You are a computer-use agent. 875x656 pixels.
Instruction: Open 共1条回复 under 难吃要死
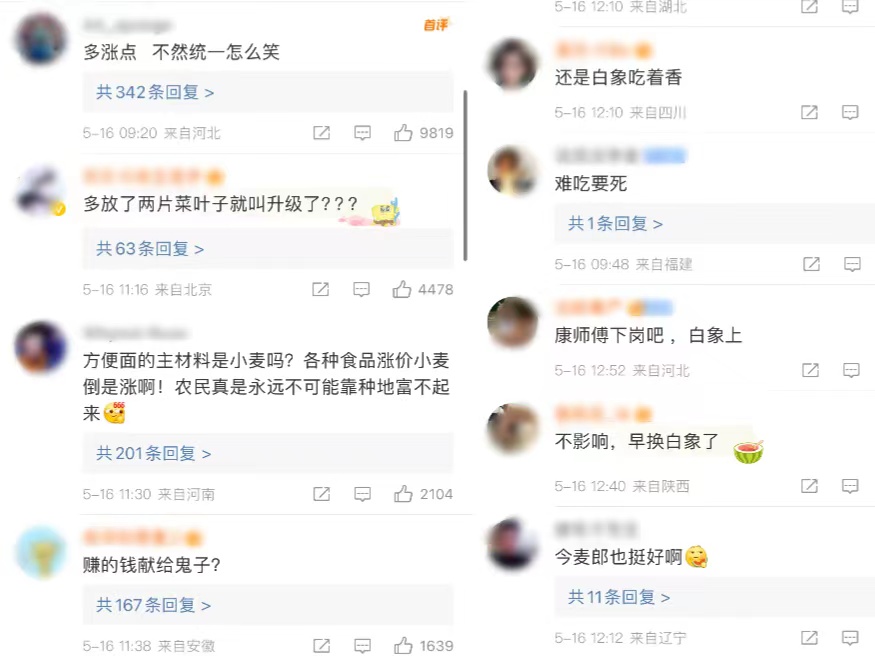pyautogui.click(x=616, y=224)
